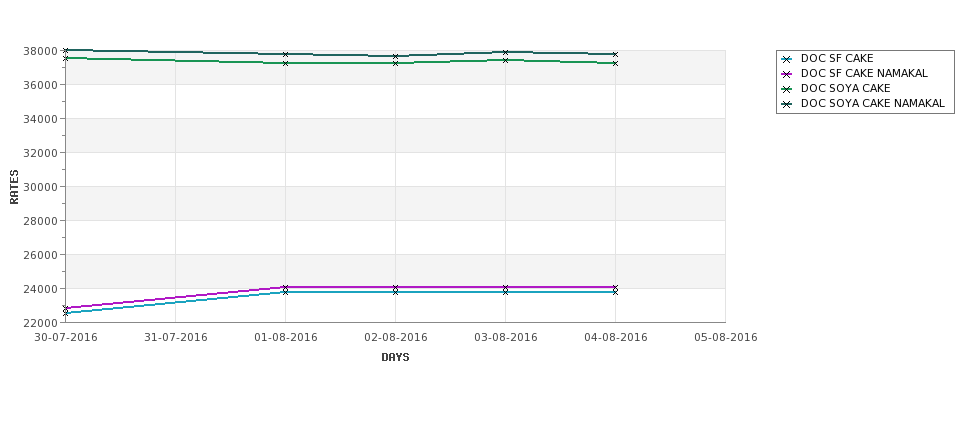Click the DOC SF CAKE legend marker
This screenshot has width=975, height=429.
pyautogui.click(x=787, y=59)
